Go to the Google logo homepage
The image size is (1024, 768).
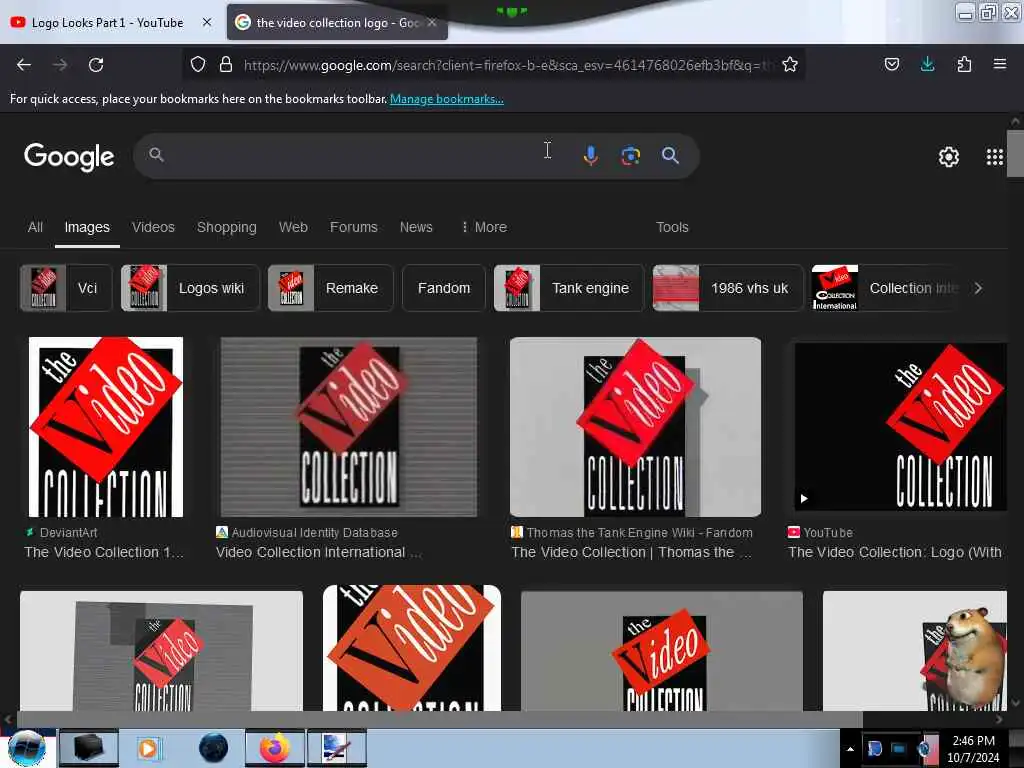pos(69,157)
